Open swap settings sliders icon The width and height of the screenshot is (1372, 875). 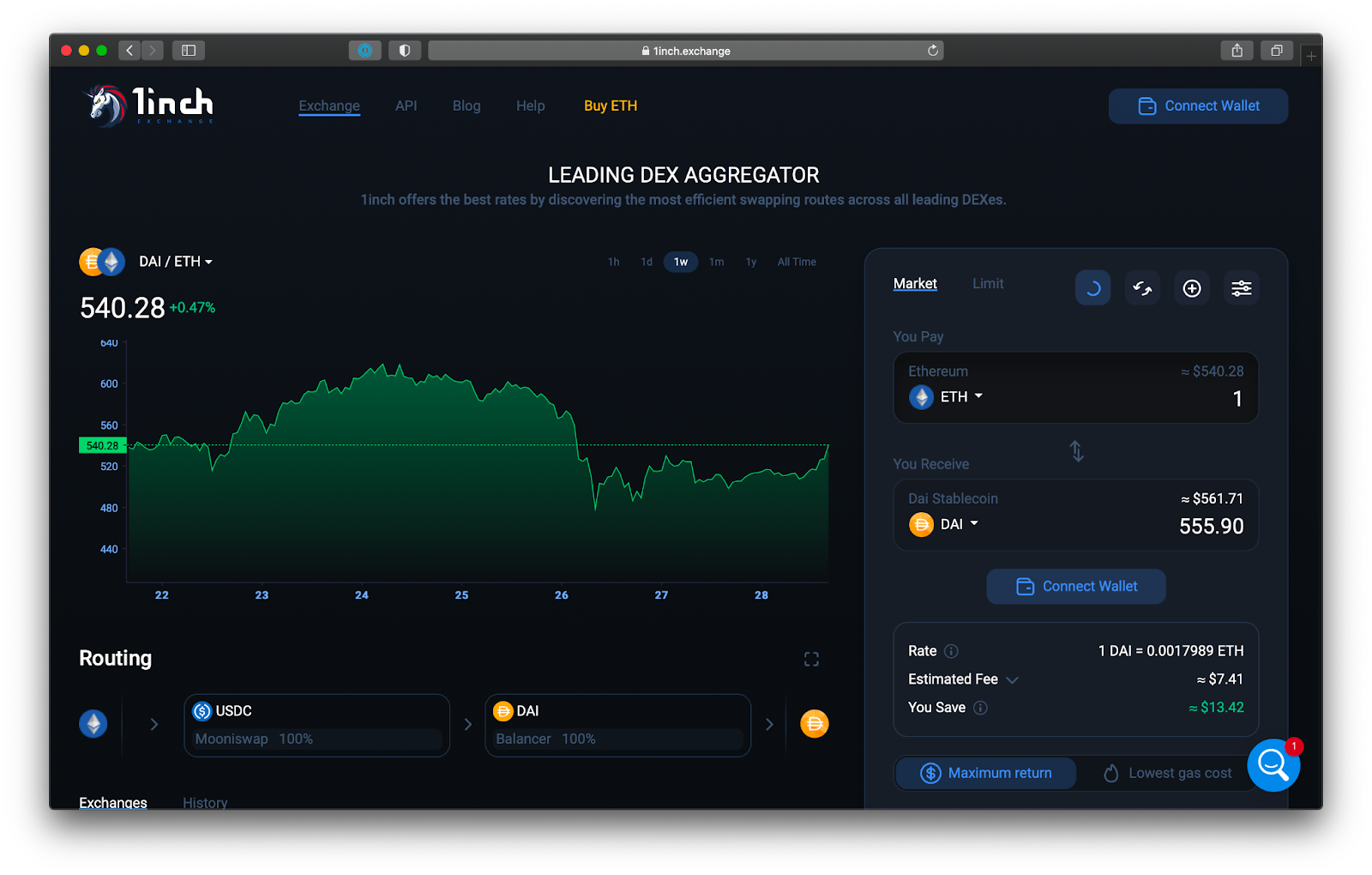point(1241,288)
